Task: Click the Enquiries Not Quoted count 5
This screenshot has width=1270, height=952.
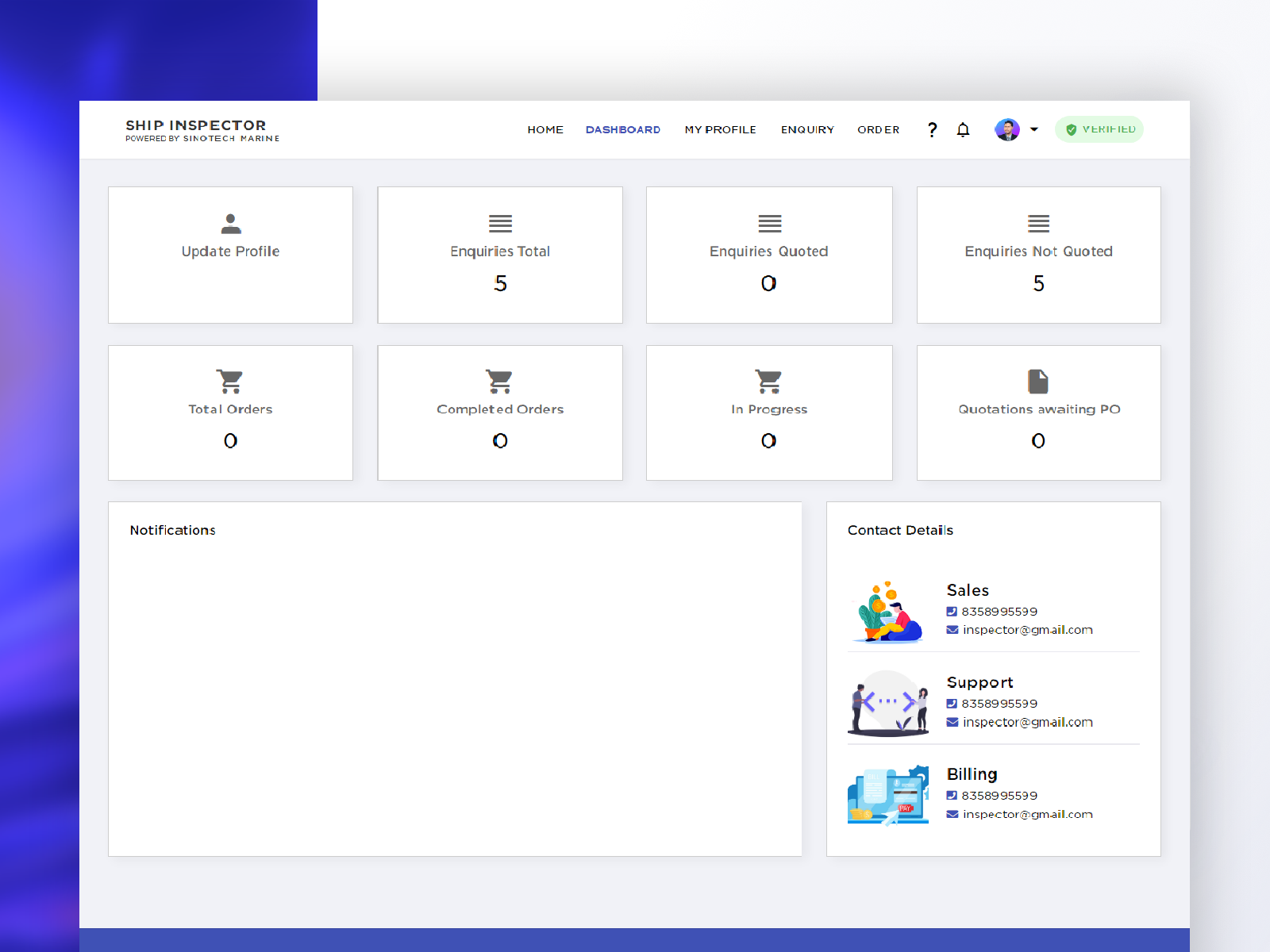Action: tap(1038, 283)
